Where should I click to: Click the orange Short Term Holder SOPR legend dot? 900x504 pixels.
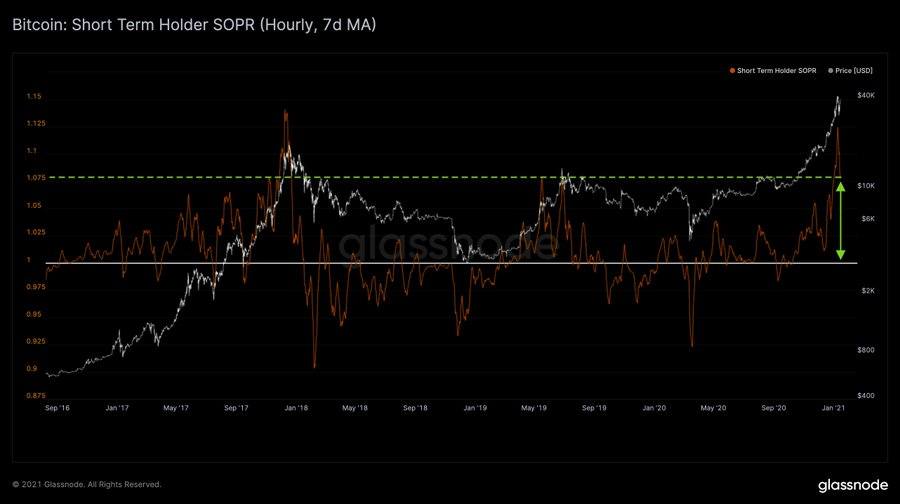(x=732, y=71)
